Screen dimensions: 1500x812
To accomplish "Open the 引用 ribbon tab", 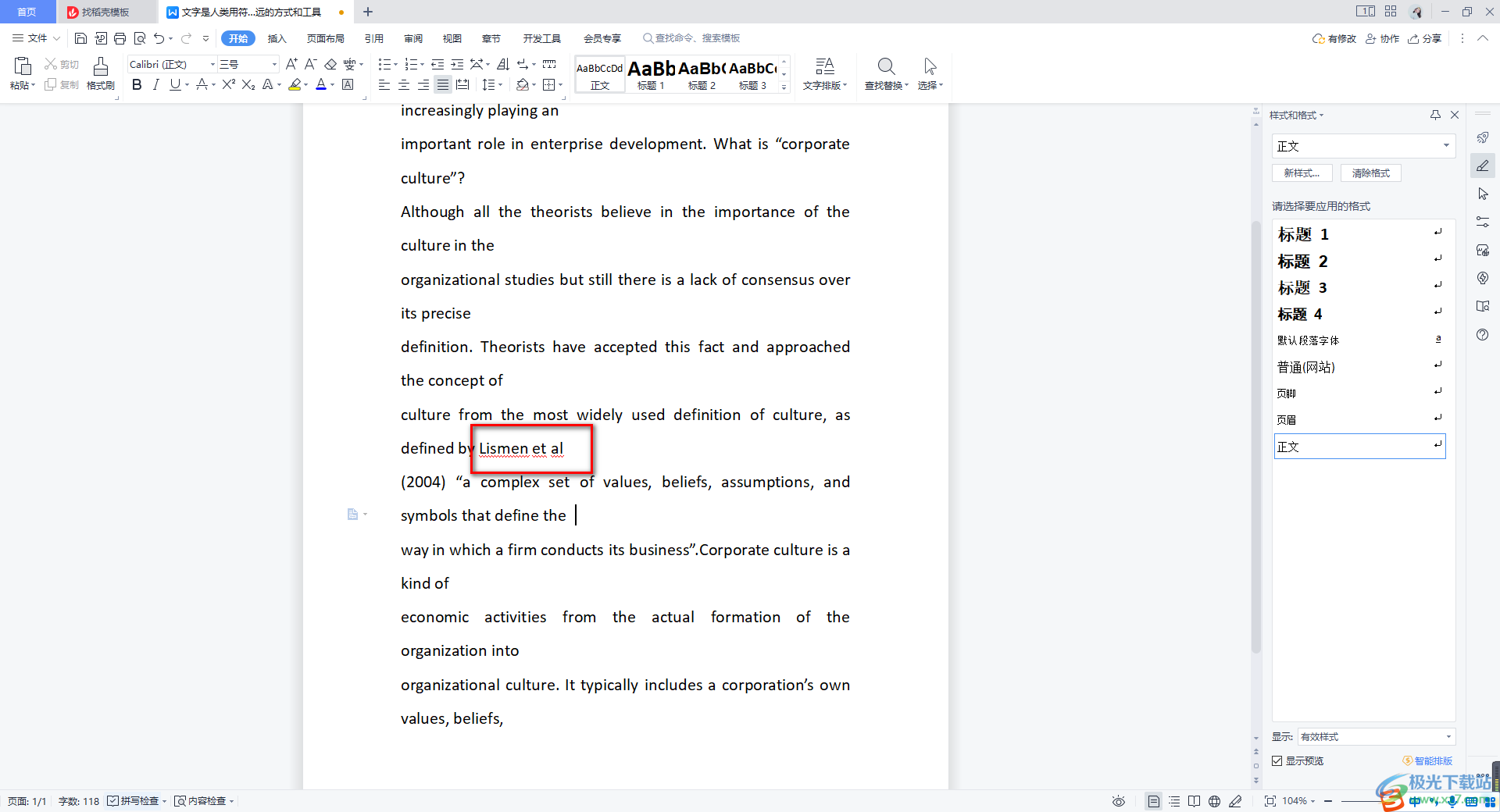I will coord(374,38).
